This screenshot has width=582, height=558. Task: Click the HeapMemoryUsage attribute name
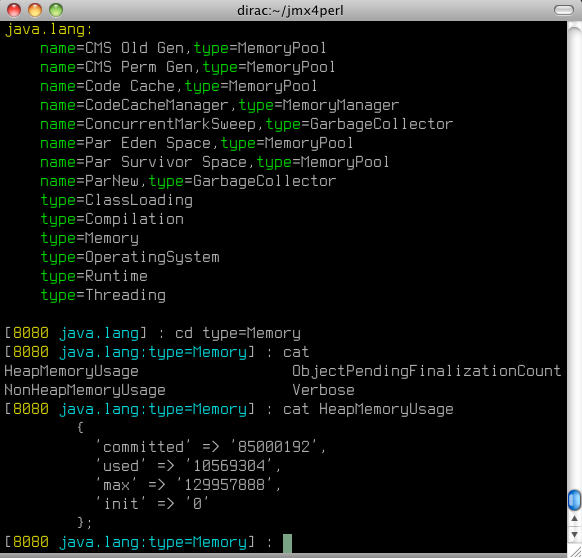pos(71,371)
